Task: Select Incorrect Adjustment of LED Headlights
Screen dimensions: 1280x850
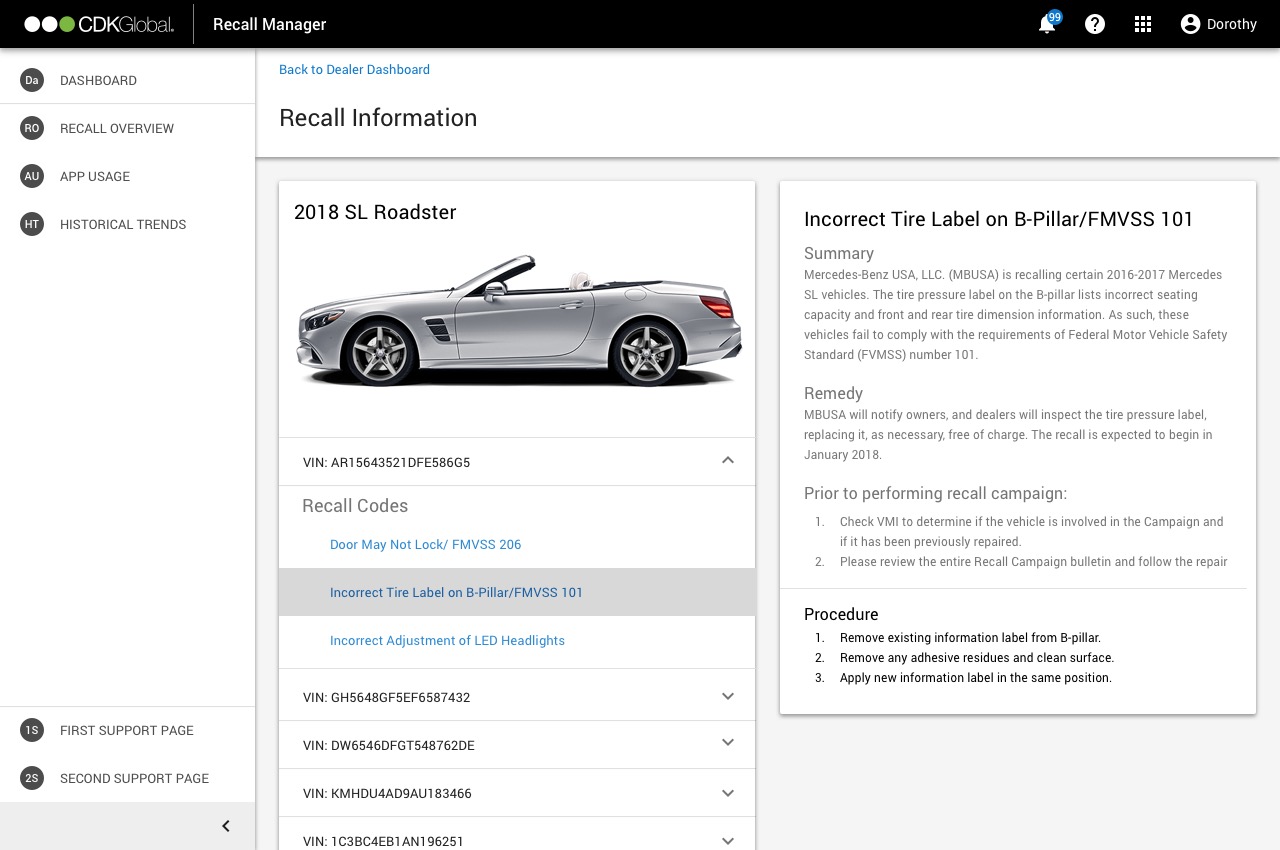Action: click(447, 640)
